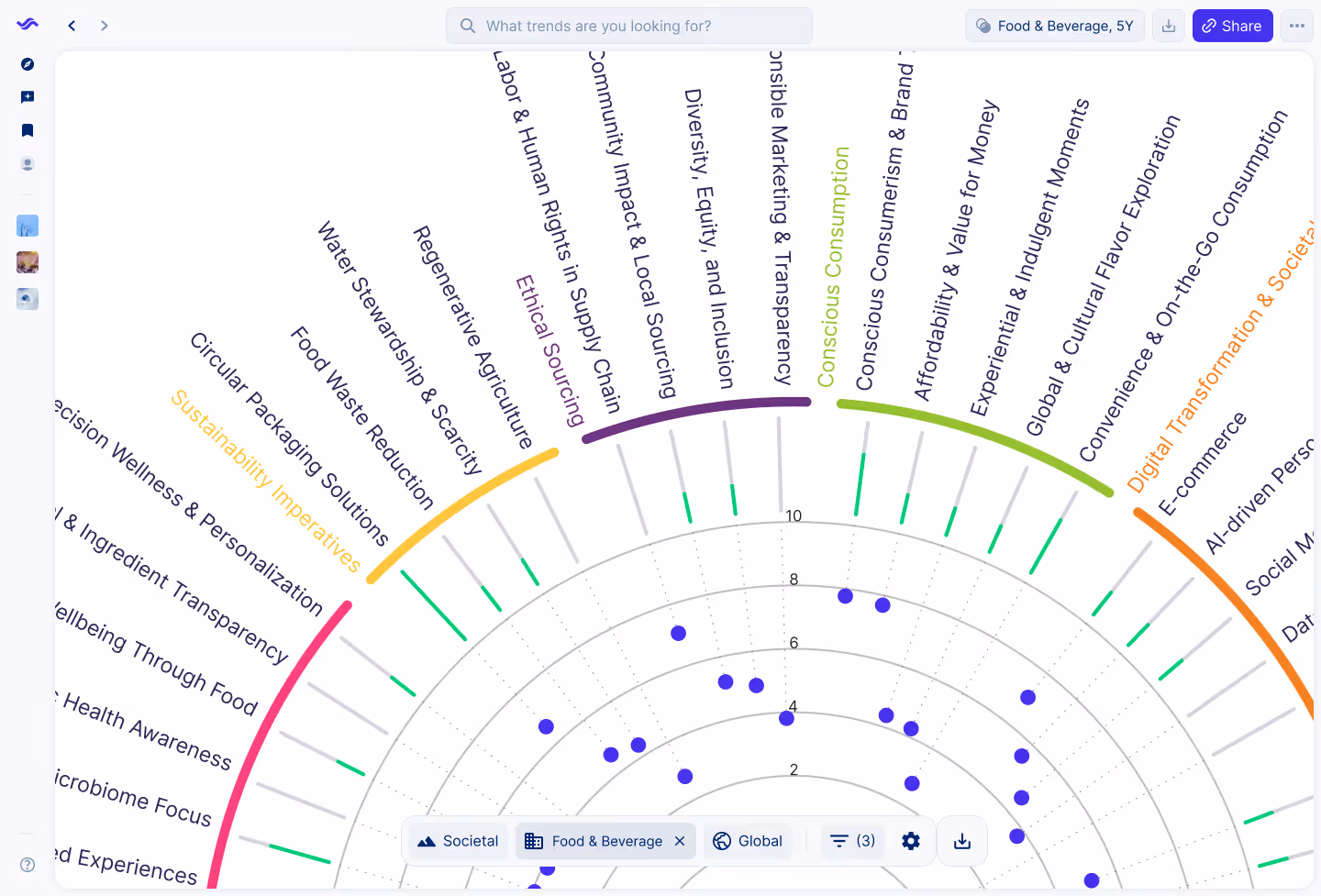Click the Food Waste Reduction trend label
The width and height of the screenshot is (1321, 896).
point(362,417)
